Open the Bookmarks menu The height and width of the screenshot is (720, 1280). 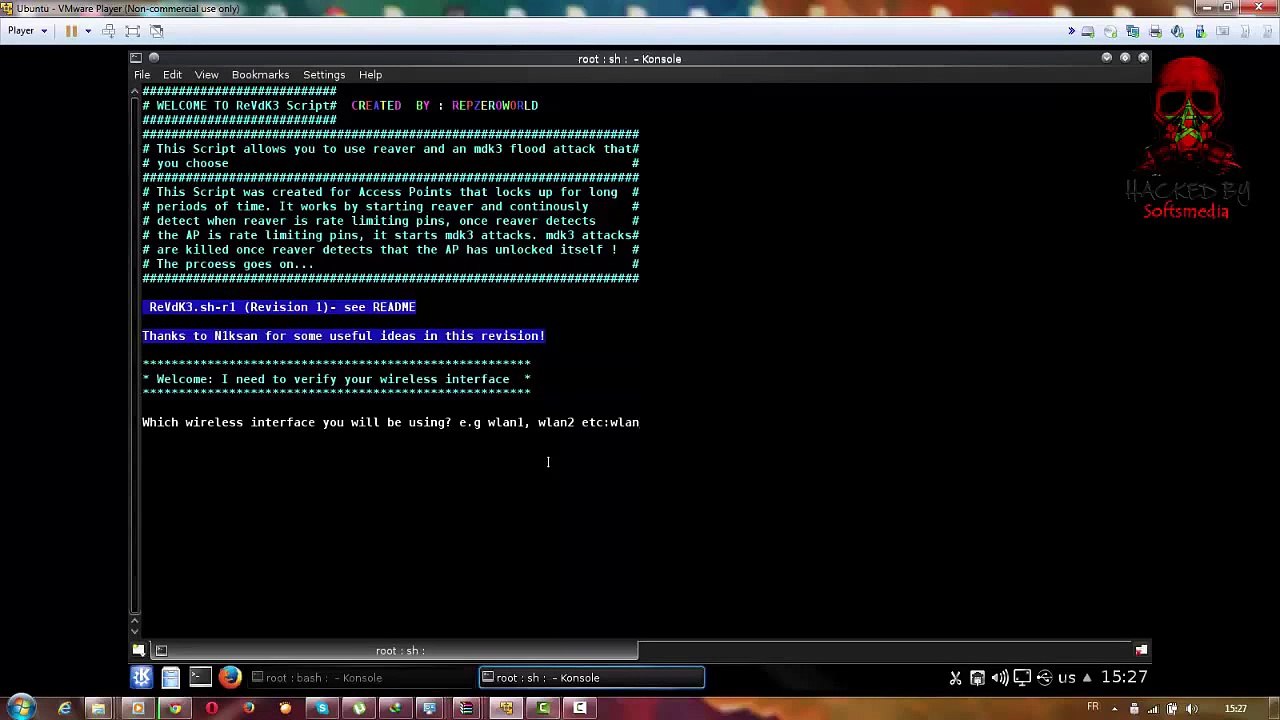tap(260, 75)
